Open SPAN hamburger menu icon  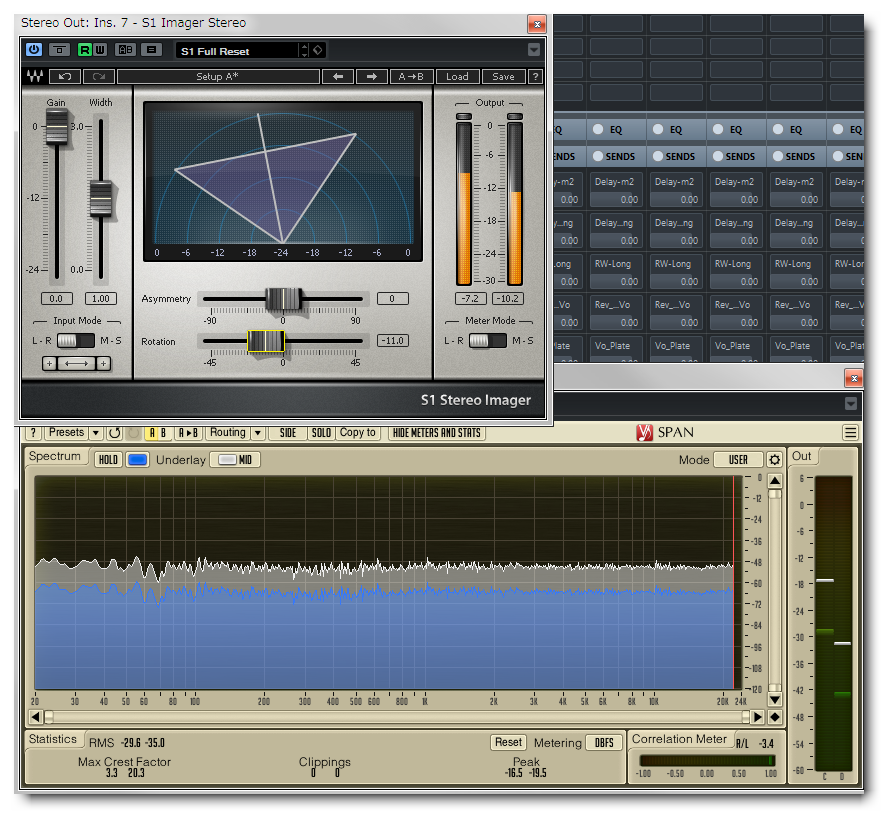pyautogui.click(x=850, y=433)
